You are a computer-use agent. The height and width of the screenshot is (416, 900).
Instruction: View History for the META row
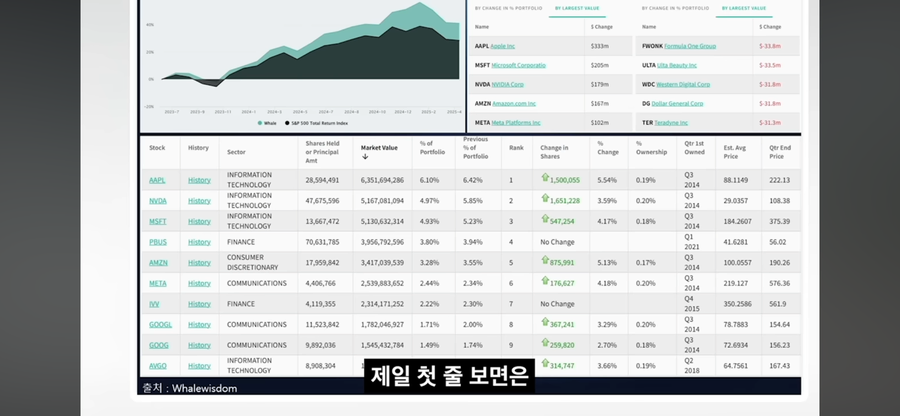coord(199,283)
